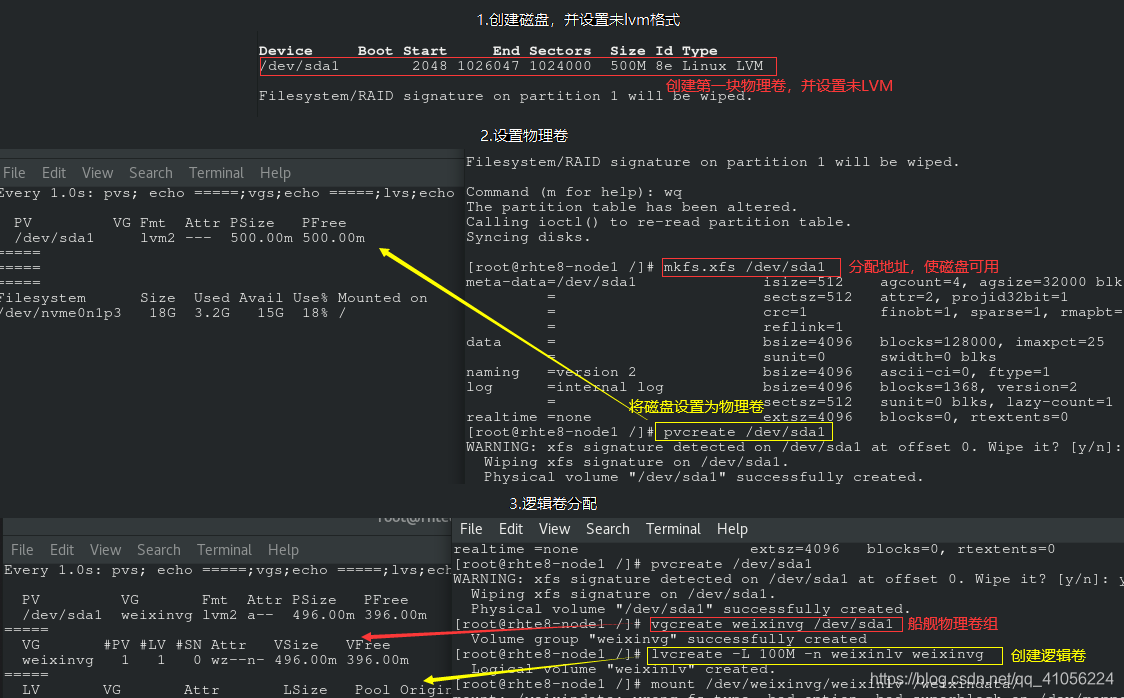Open Help menu in terminal showing /dev/nvme0n1p3
Screen dimensions: 1124x698
coord(275,173)
